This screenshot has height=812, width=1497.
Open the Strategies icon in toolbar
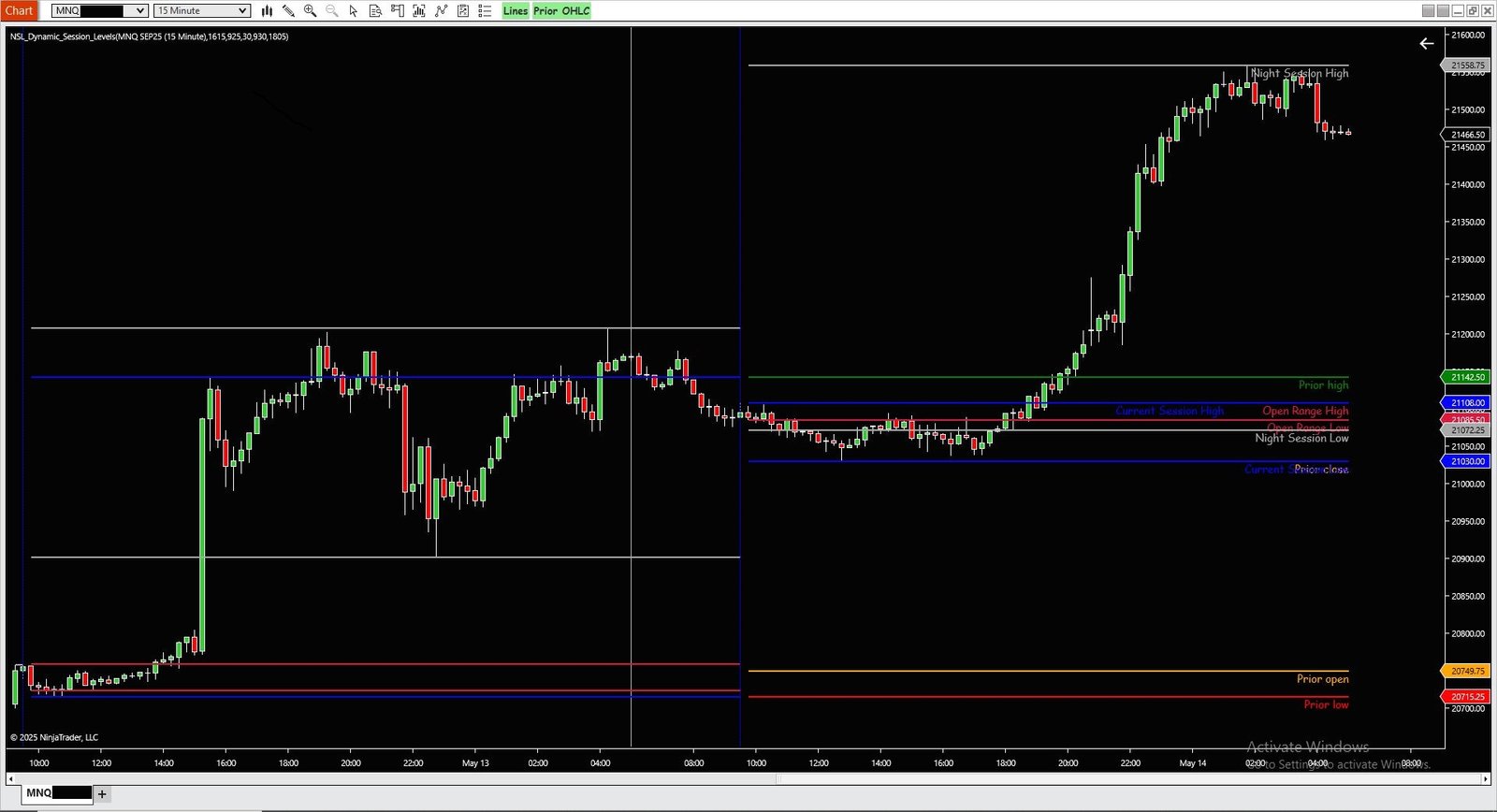point(441,11)
